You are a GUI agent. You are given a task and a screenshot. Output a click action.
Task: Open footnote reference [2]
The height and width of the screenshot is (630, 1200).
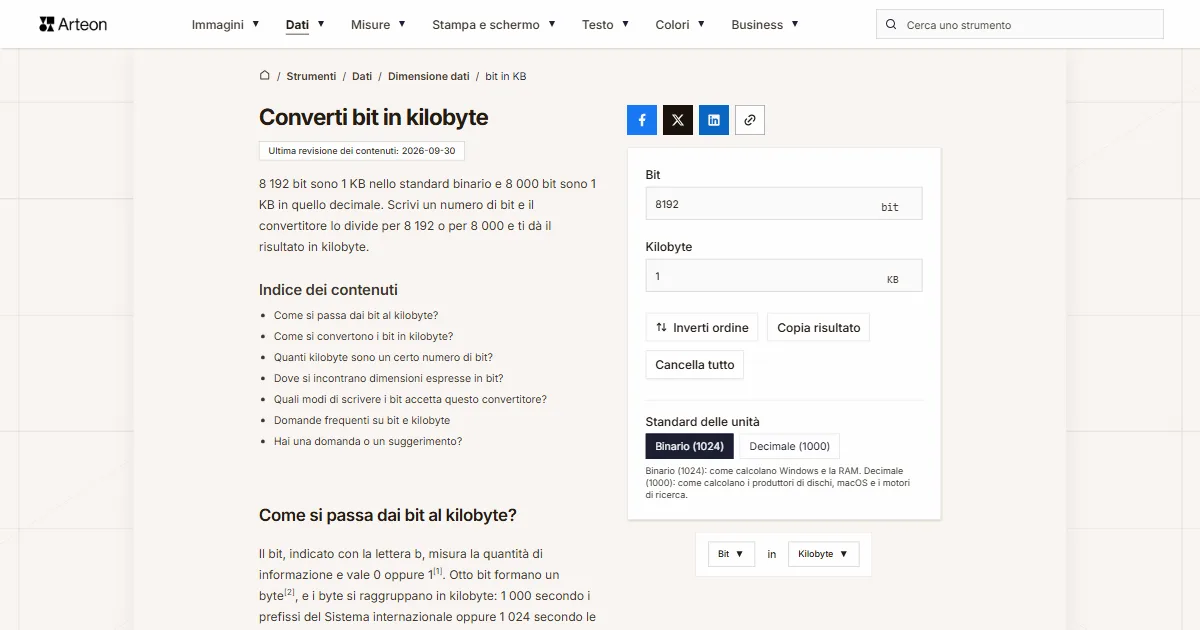[x=290, y=592]
